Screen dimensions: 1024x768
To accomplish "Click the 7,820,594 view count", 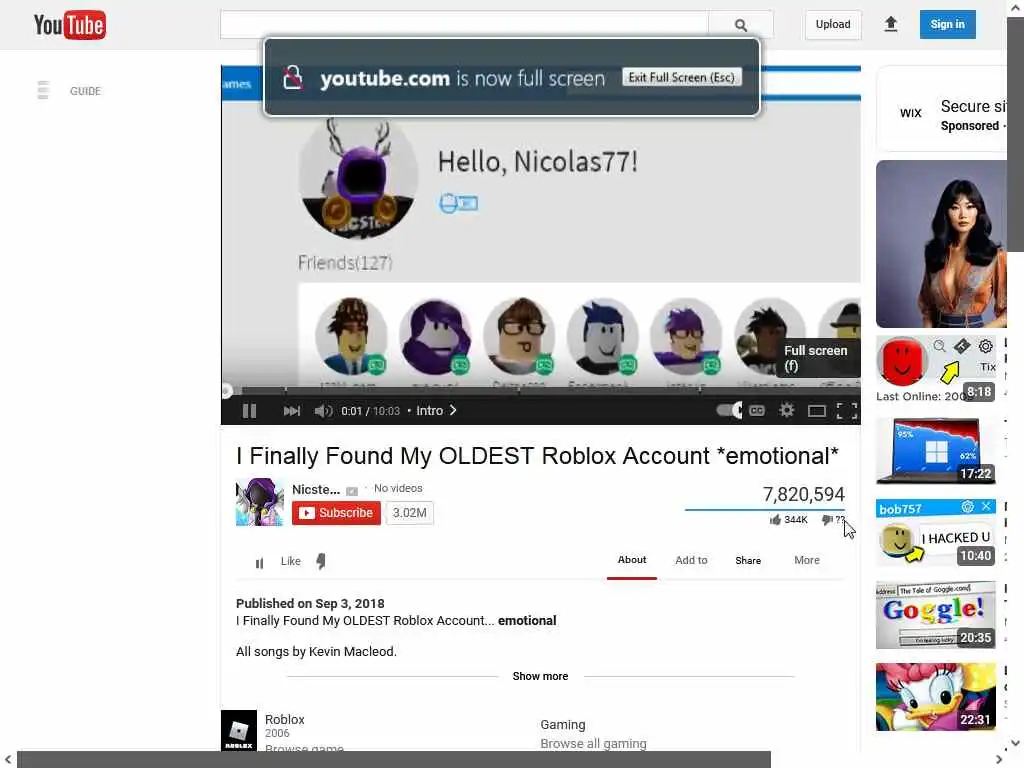I will click(804, 494).
